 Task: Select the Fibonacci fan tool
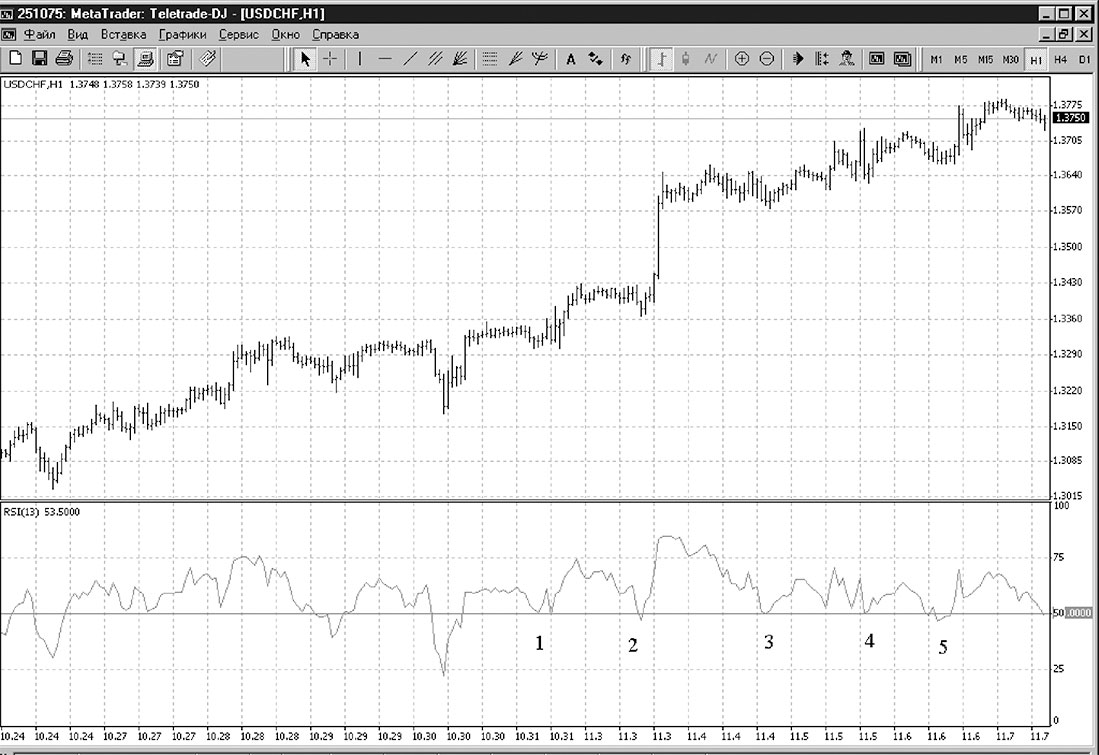tap(460, 59)
